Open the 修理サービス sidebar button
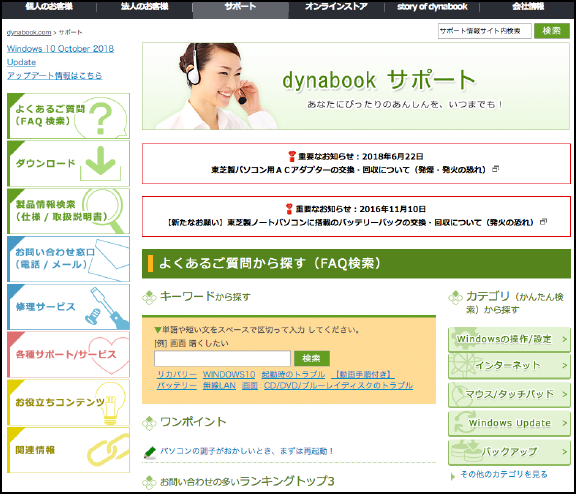This screenshot has height=494, width=576. point(68,307)
